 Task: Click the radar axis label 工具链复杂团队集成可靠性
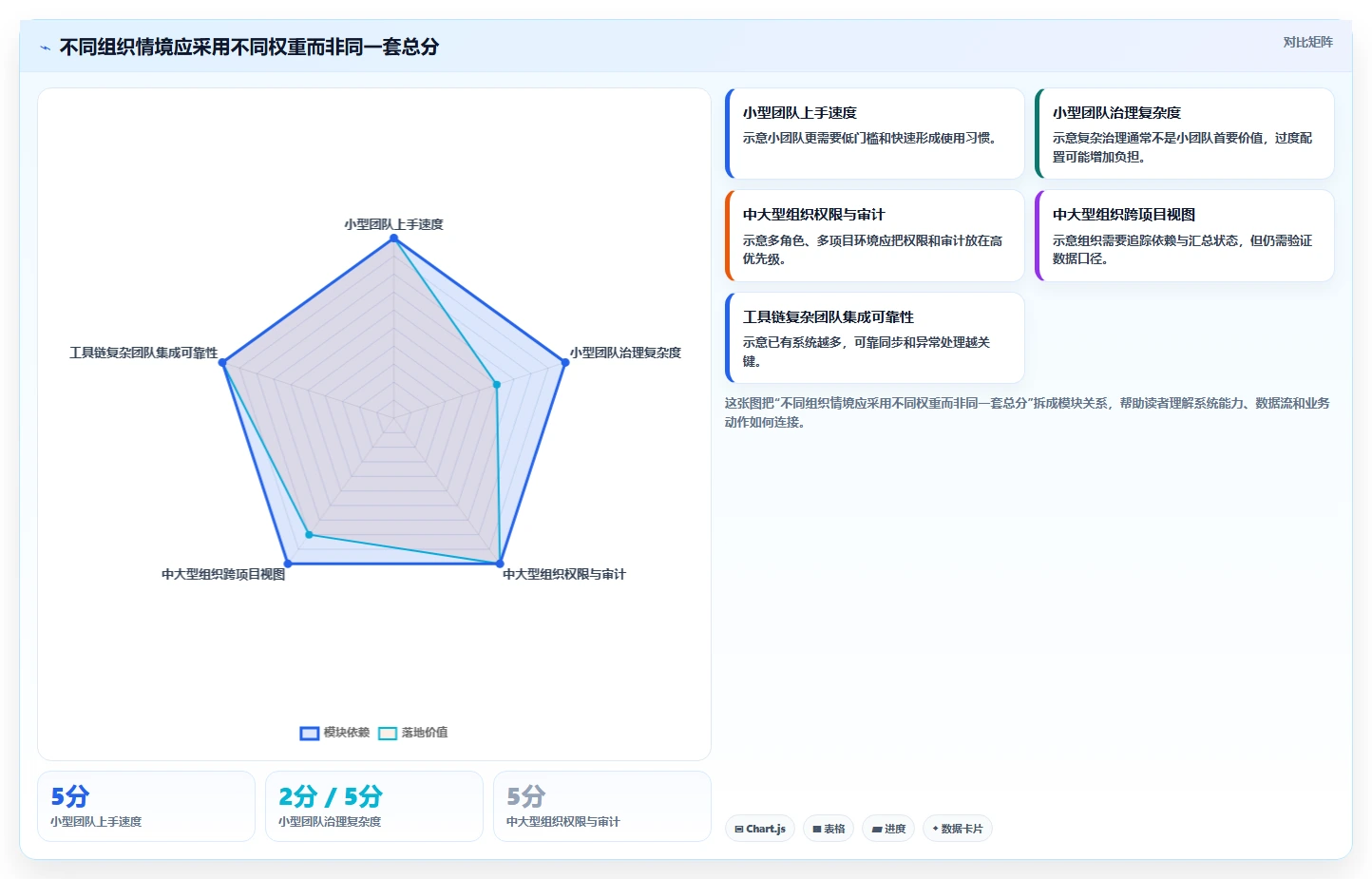143,353
